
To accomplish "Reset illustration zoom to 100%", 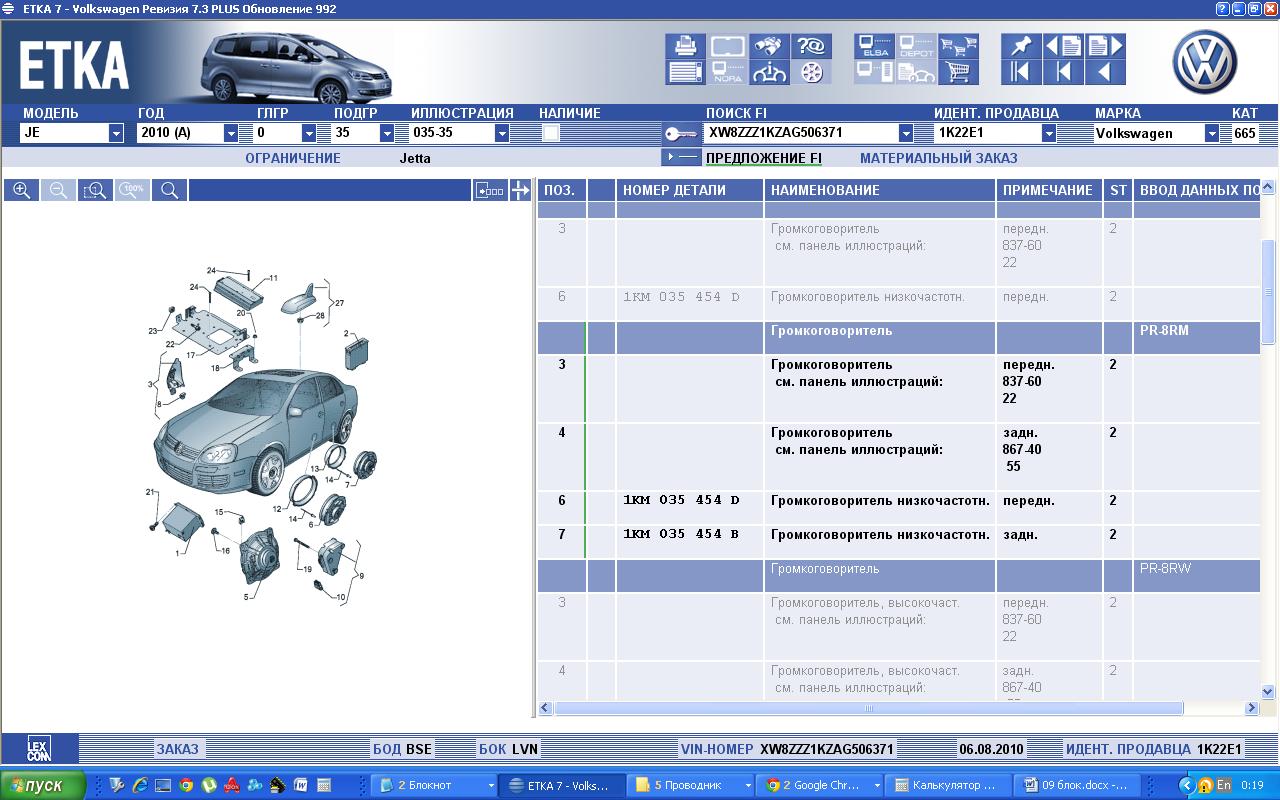I will [132, 190].
